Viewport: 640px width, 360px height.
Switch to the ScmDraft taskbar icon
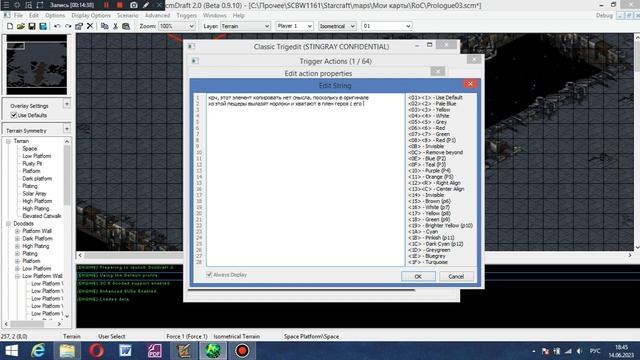coord(213,351)
